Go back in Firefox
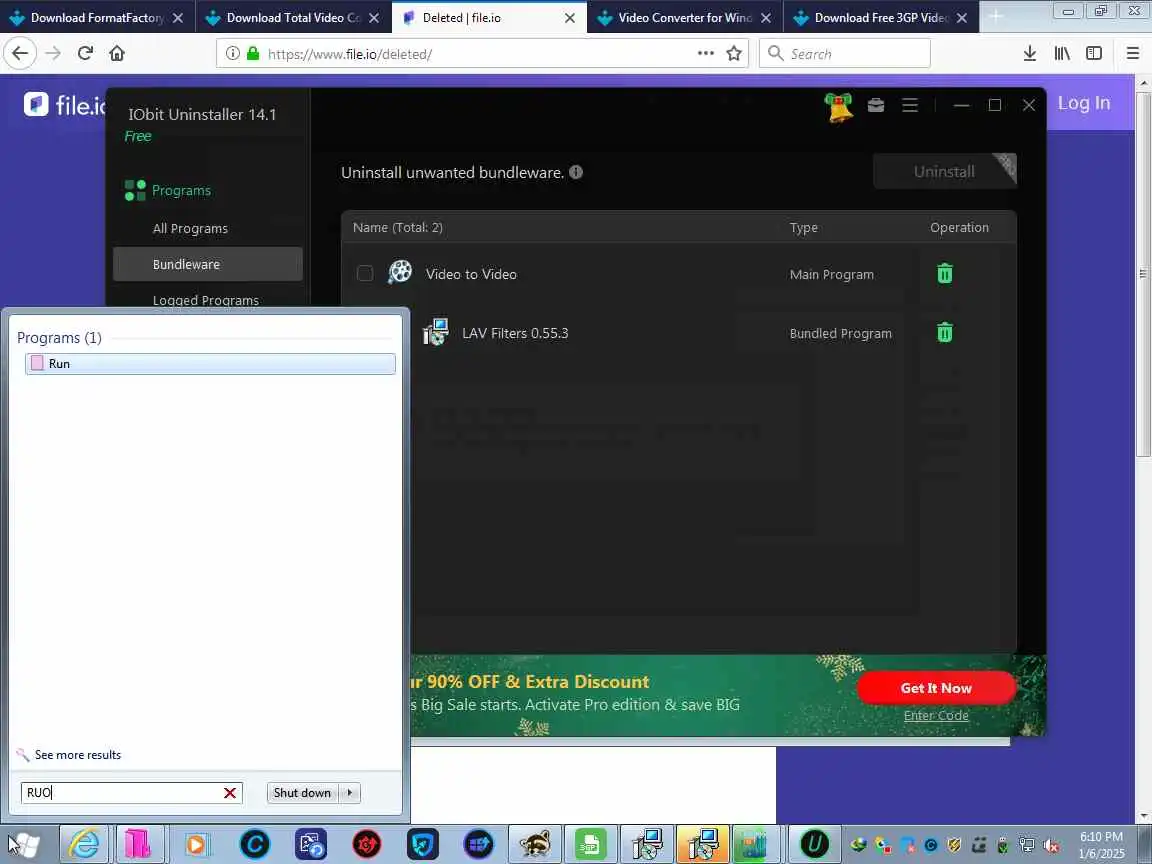Image resolution: width=1152 pixels, height=864 pixels. [x=20, y=53]
